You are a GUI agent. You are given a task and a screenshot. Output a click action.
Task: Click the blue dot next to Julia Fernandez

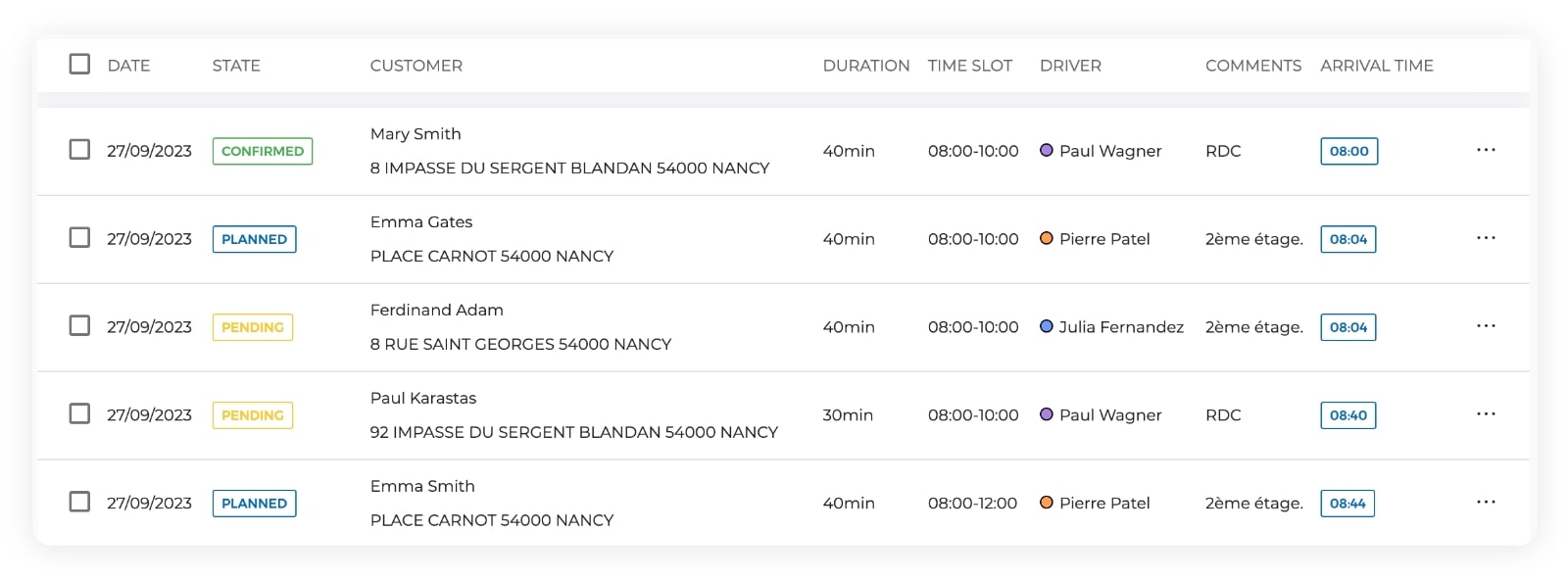pyautogui.click(x=1047, y=327)
